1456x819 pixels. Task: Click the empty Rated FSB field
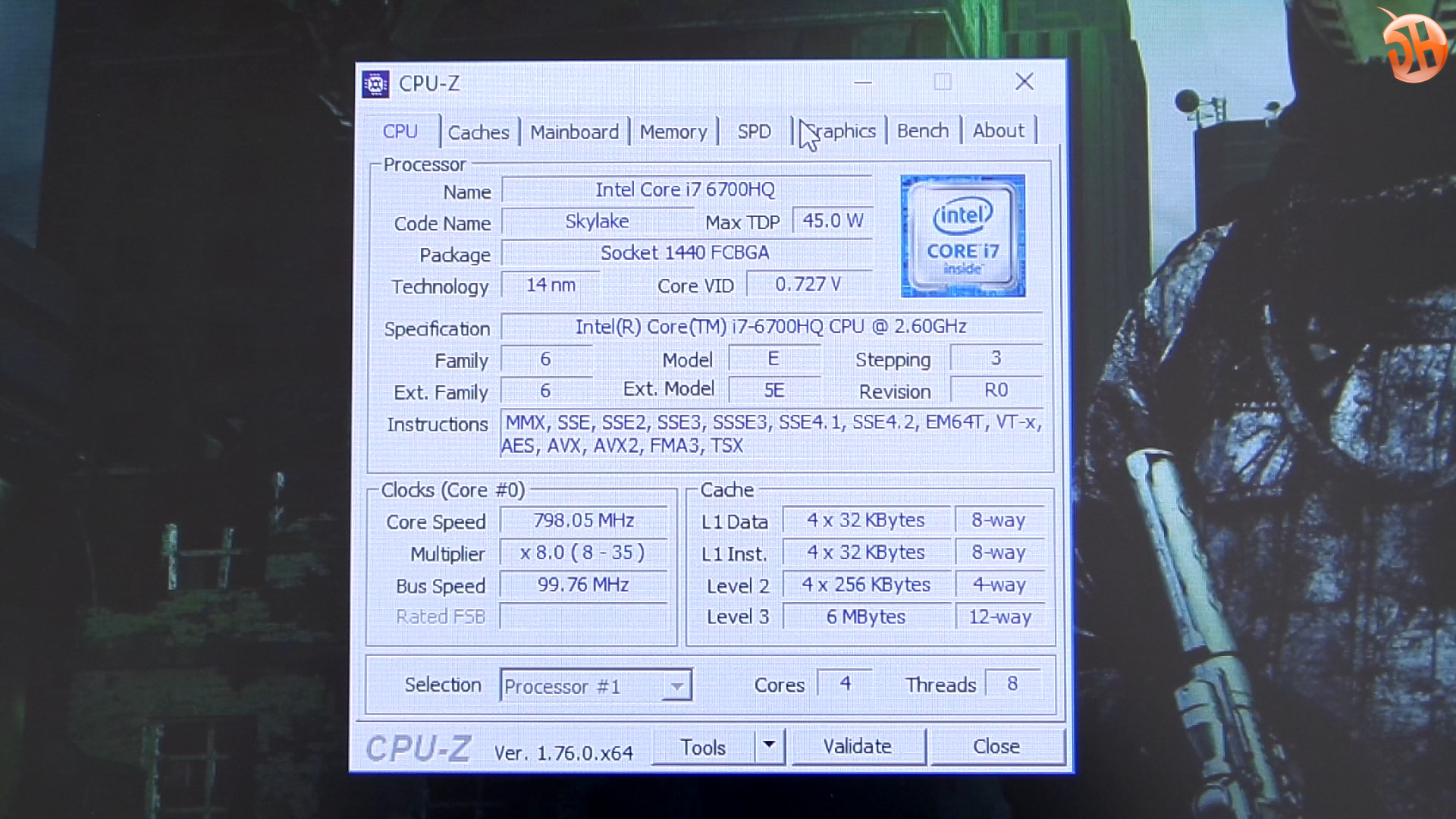point(584,617)
